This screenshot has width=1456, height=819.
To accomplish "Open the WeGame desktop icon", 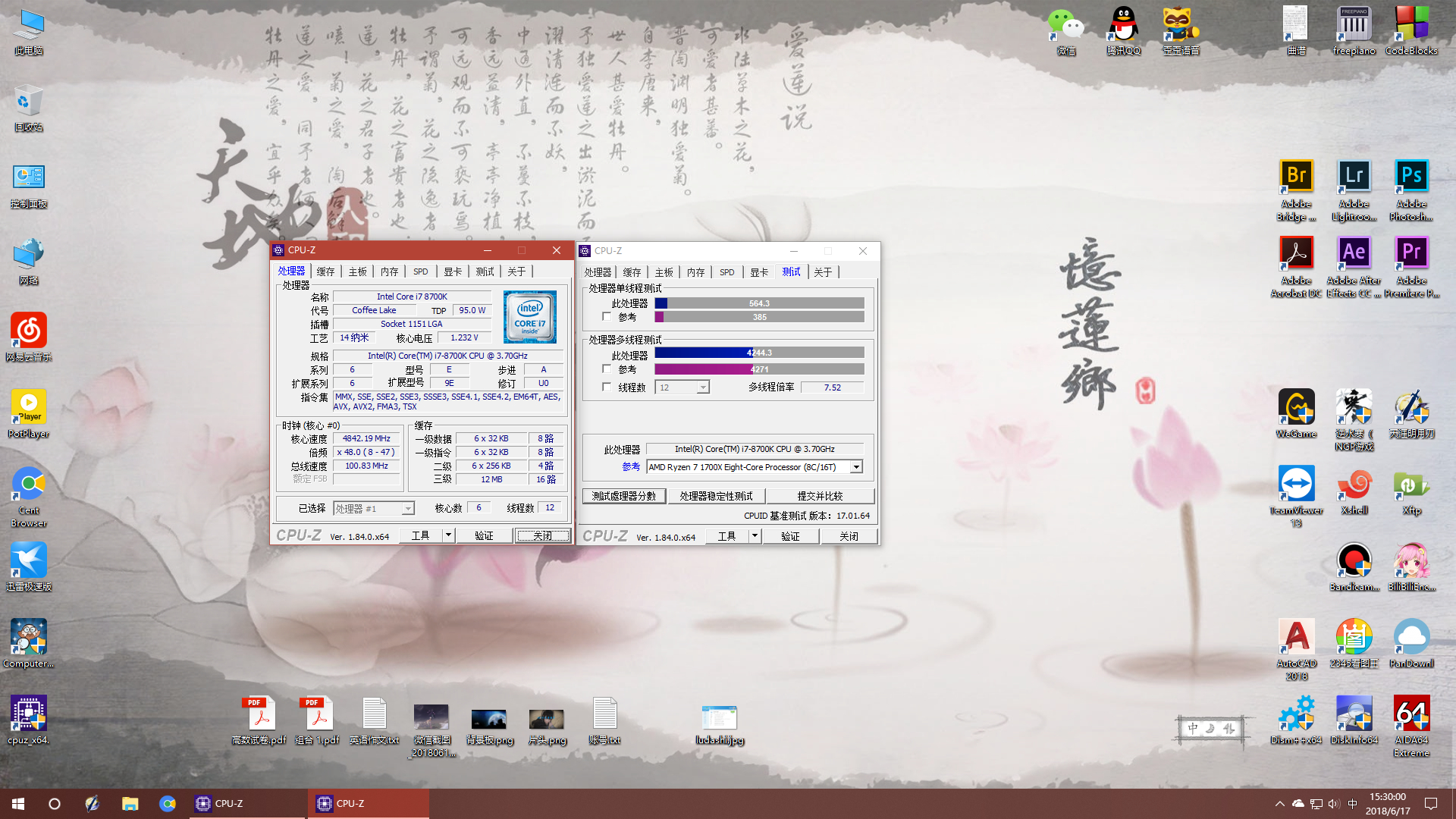I will [1296, 414].
